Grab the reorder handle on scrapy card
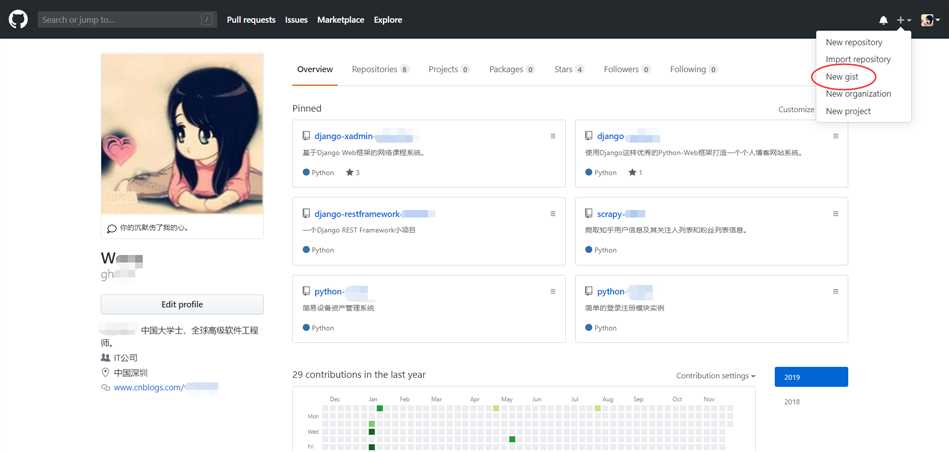 pyautogui.click(x=836, y=214)
